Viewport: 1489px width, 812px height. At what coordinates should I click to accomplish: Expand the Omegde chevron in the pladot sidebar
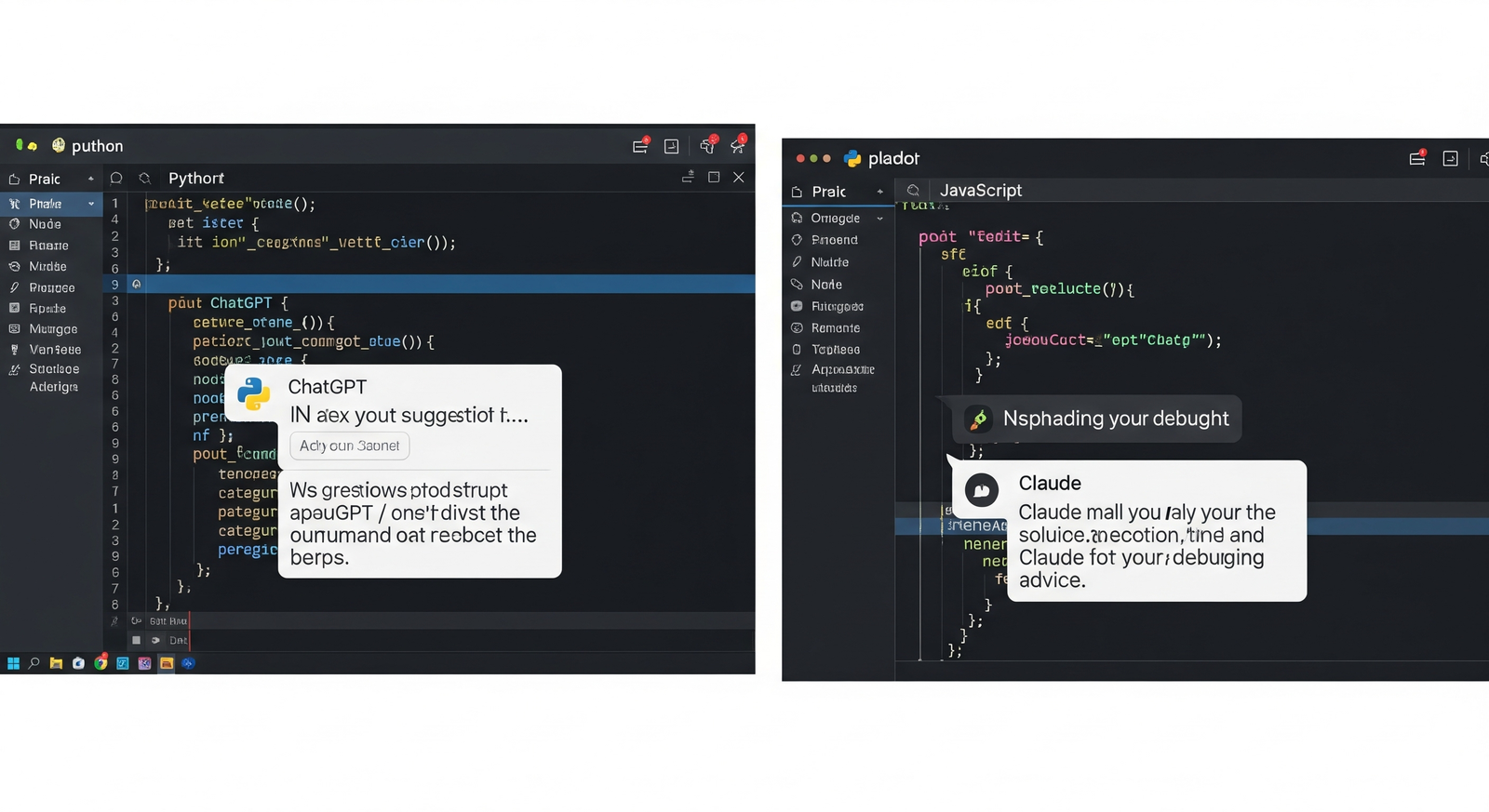[879, 219]
